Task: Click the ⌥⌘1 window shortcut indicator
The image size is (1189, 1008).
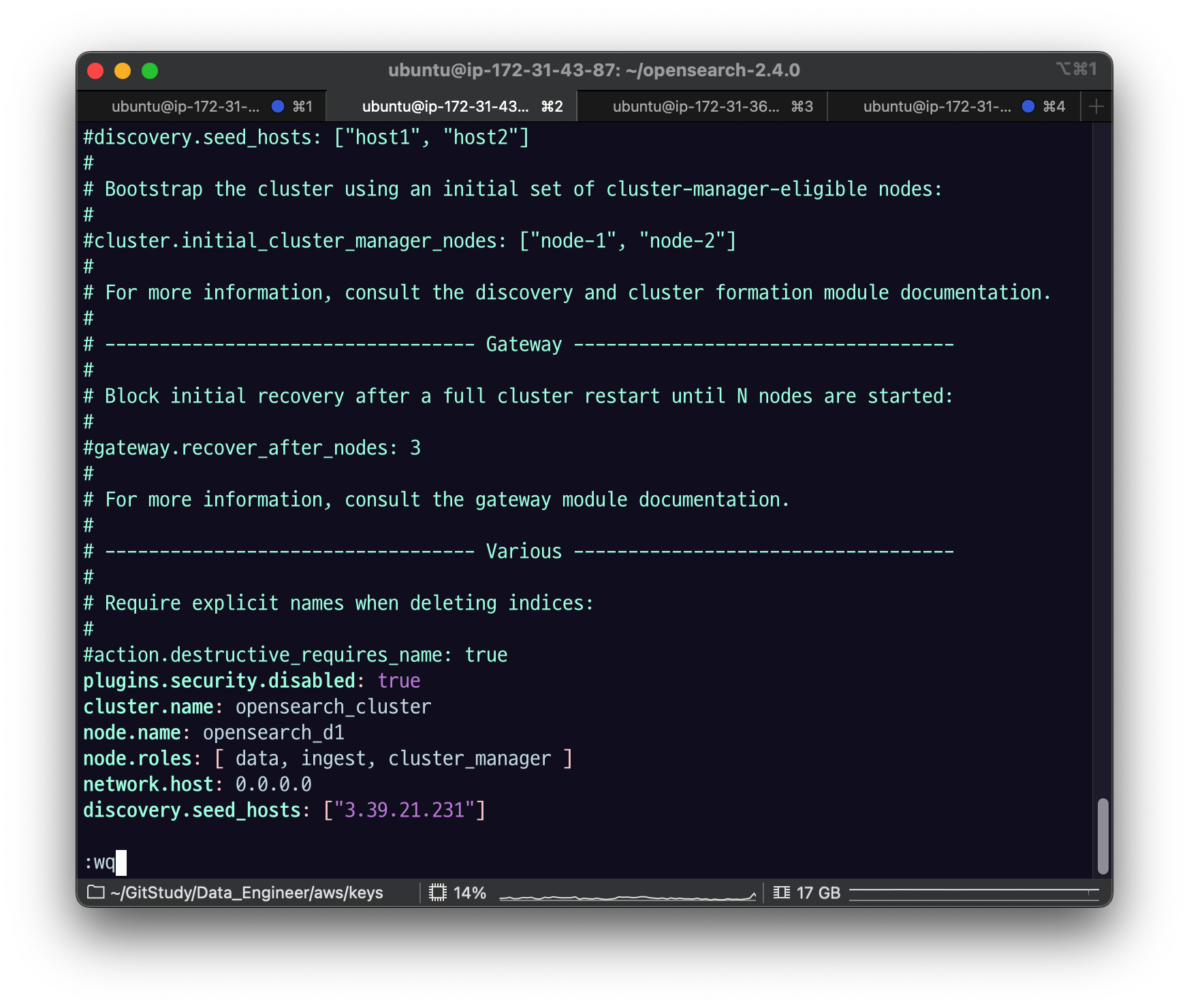Action: (x=1077, y=69)
